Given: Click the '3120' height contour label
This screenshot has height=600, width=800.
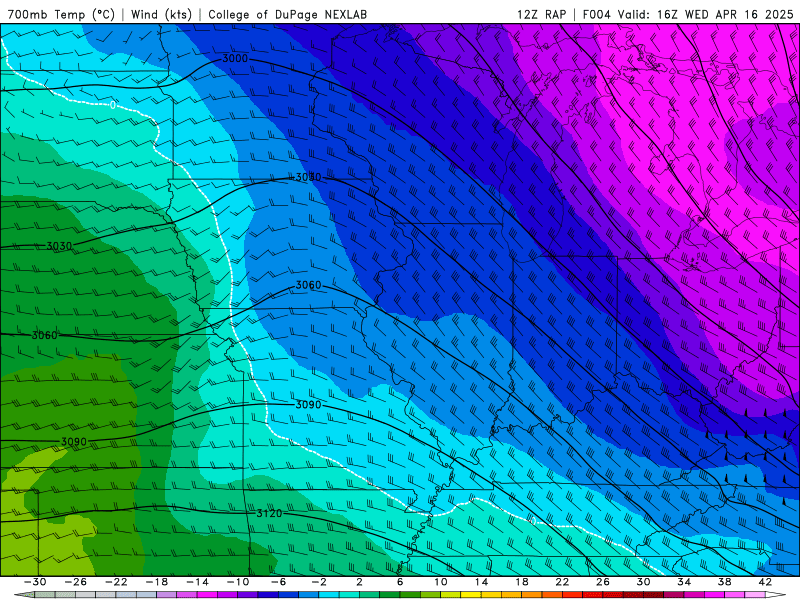Looking at the screenshot, I should (x=269, y=513).
